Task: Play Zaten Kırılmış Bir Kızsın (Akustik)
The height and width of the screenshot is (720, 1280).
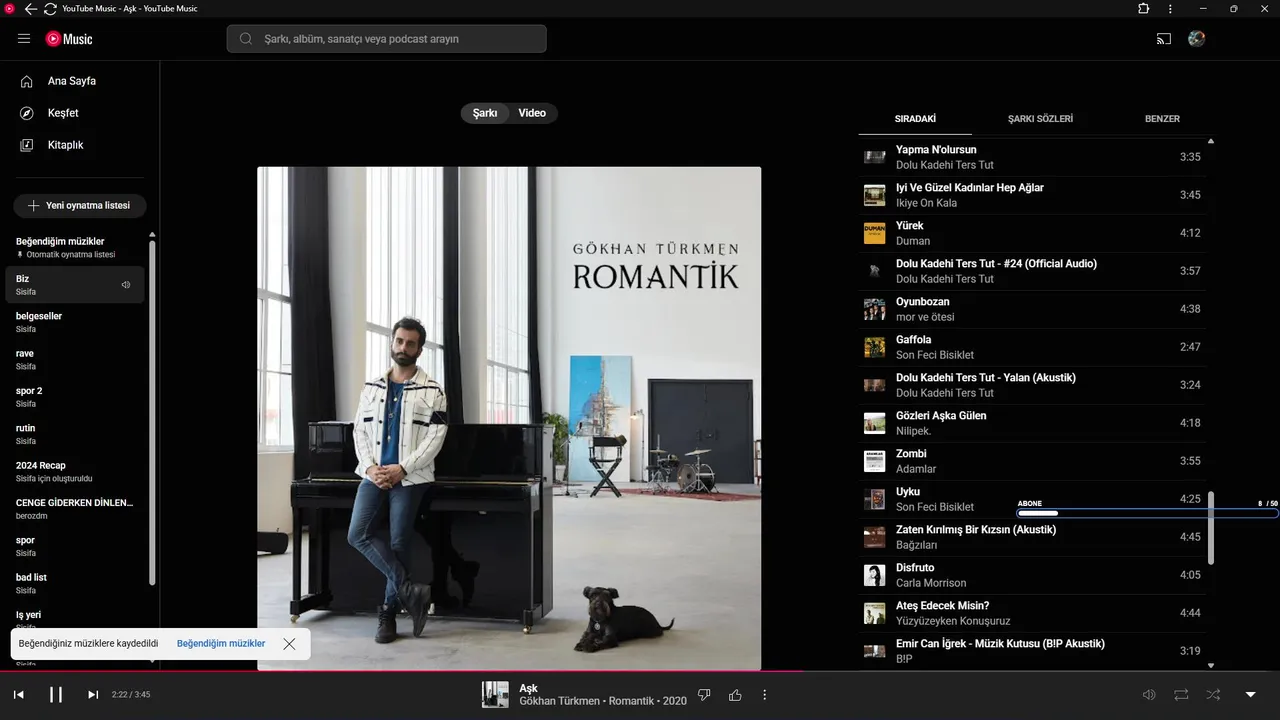Action: tap(1032, 537)
